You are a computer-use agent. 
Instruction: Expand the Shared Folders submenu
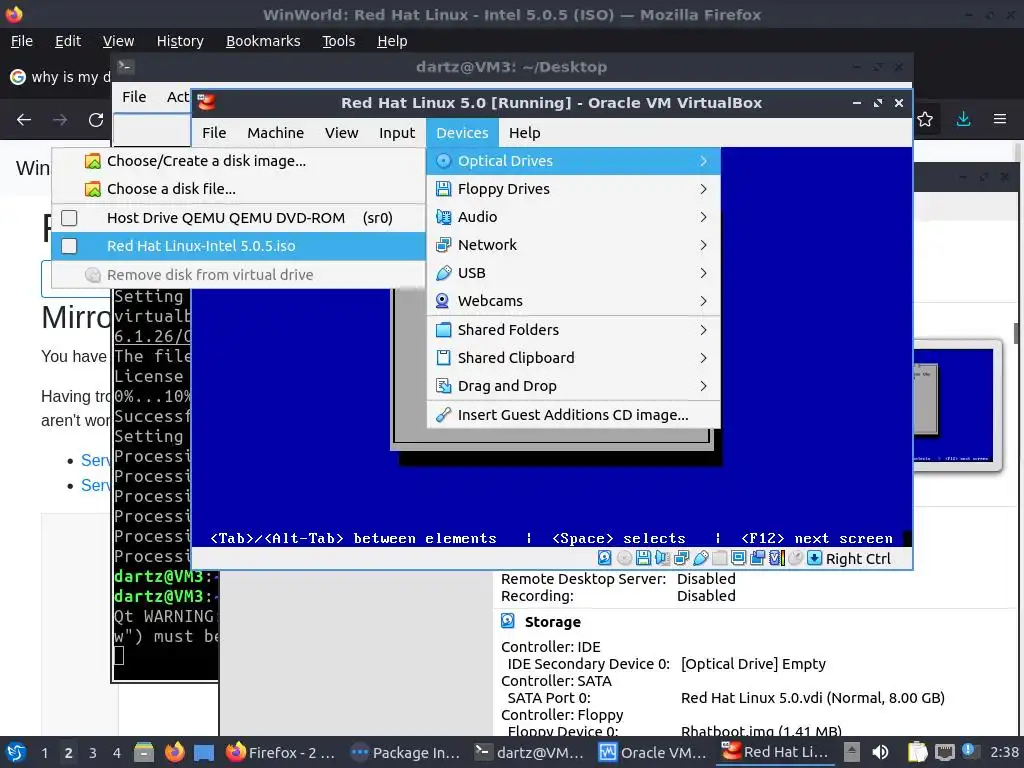click(573, 330)
